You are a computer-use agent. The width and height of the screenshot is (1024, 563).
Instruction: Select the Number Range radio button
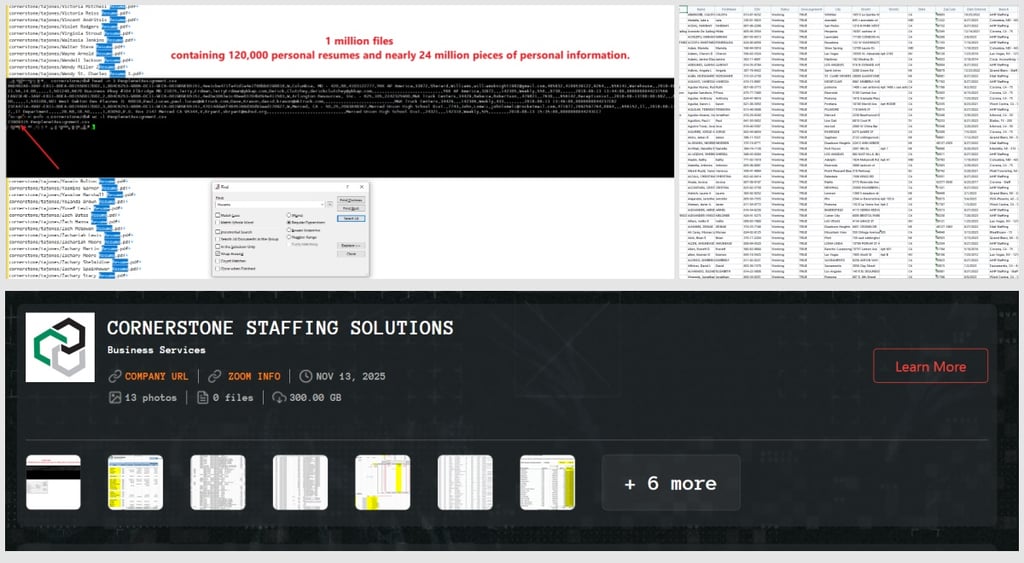click(289, 237)
